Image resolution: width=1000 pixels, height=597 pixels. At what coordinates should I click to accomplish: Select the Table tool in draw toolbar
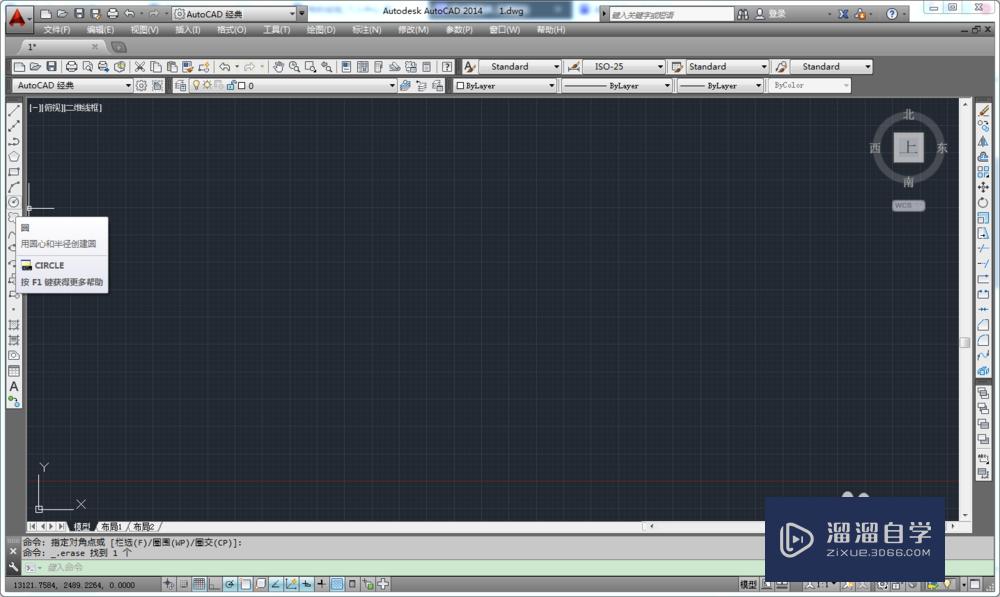[x=13, y=371]
